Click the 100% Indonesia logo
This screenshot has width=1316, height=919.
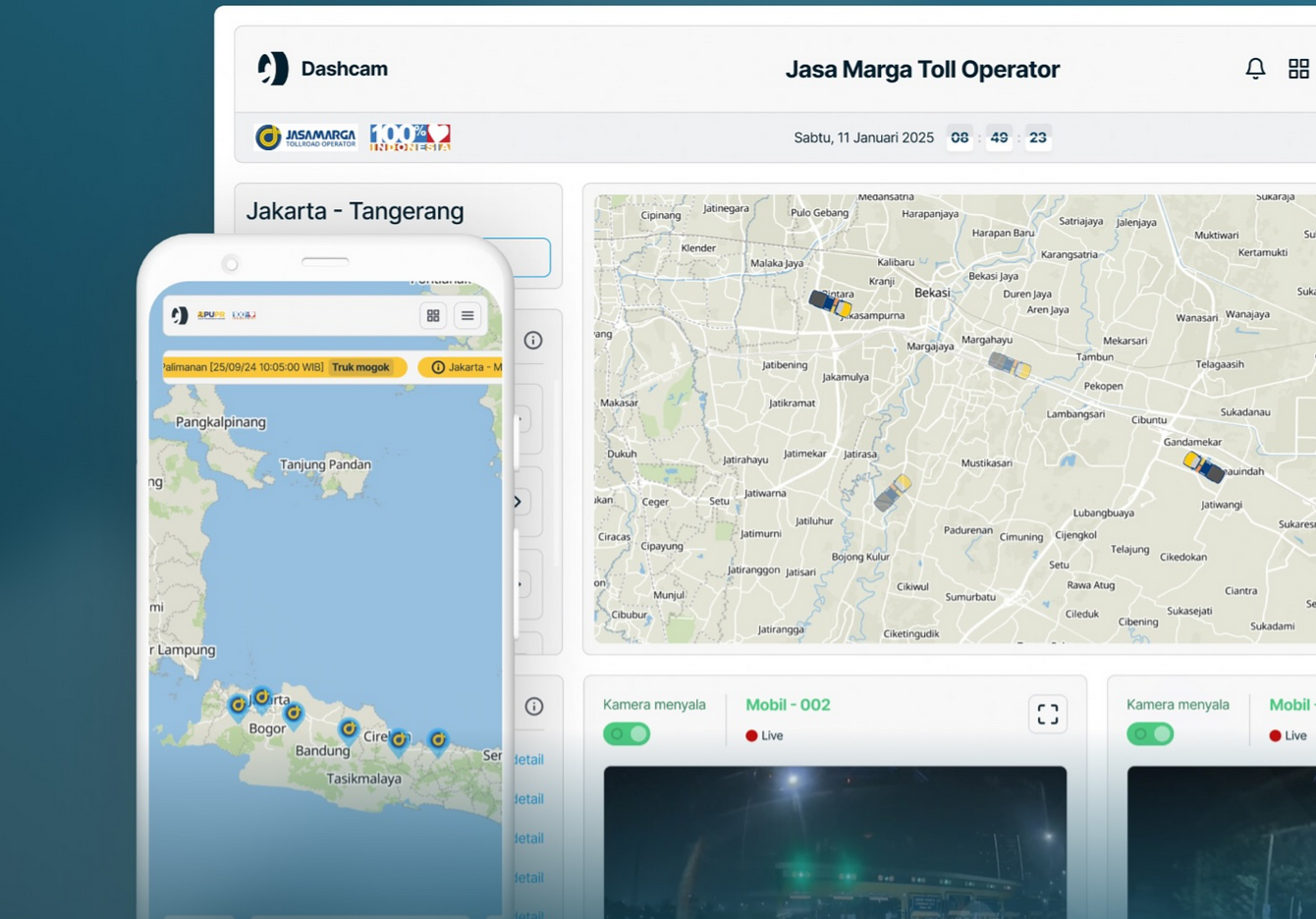click(x=410, y=137)
